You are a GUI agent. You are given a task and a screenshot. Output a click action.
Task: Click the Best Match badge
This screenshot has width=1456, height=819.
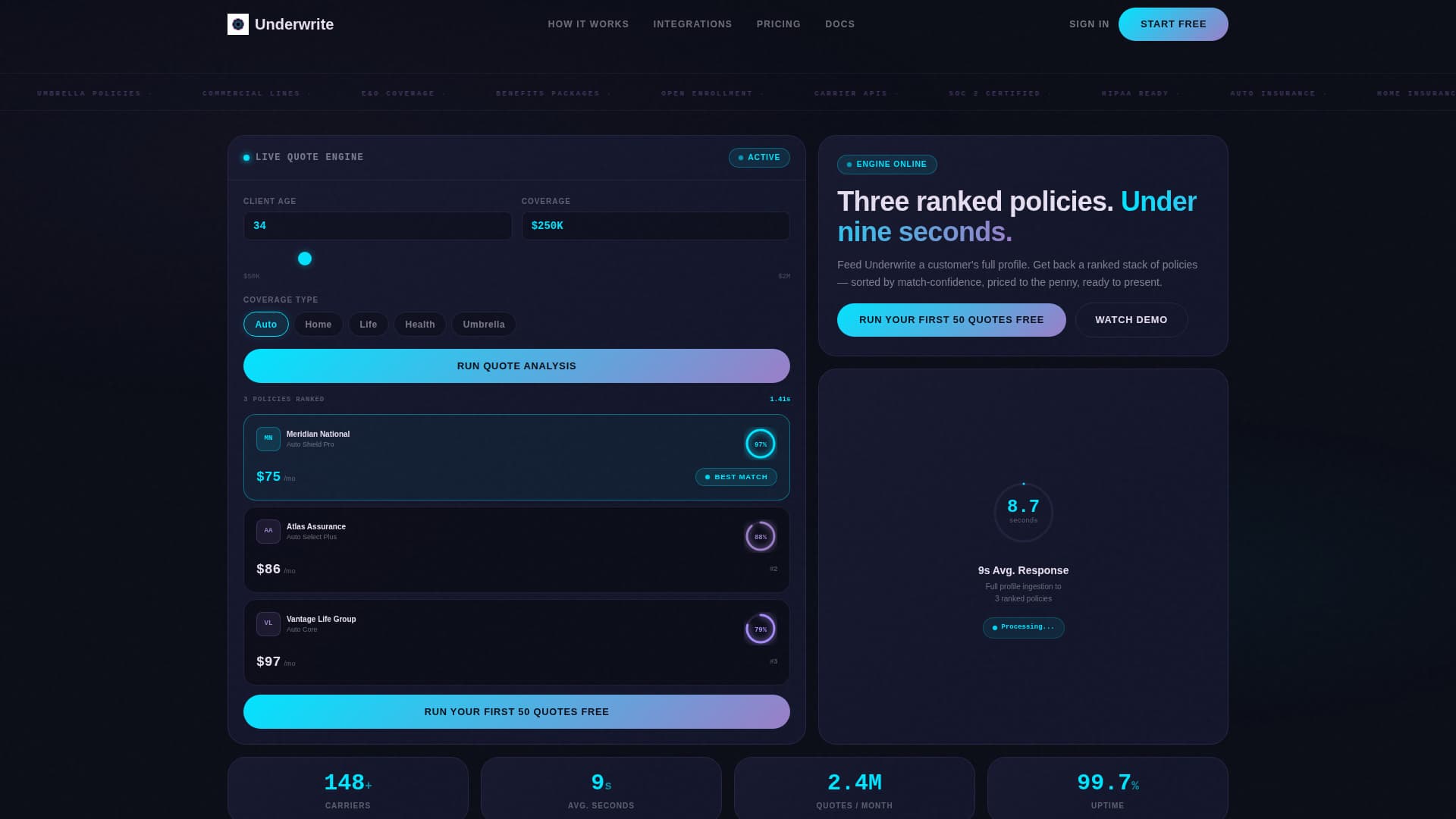click(x=736, y=477)
